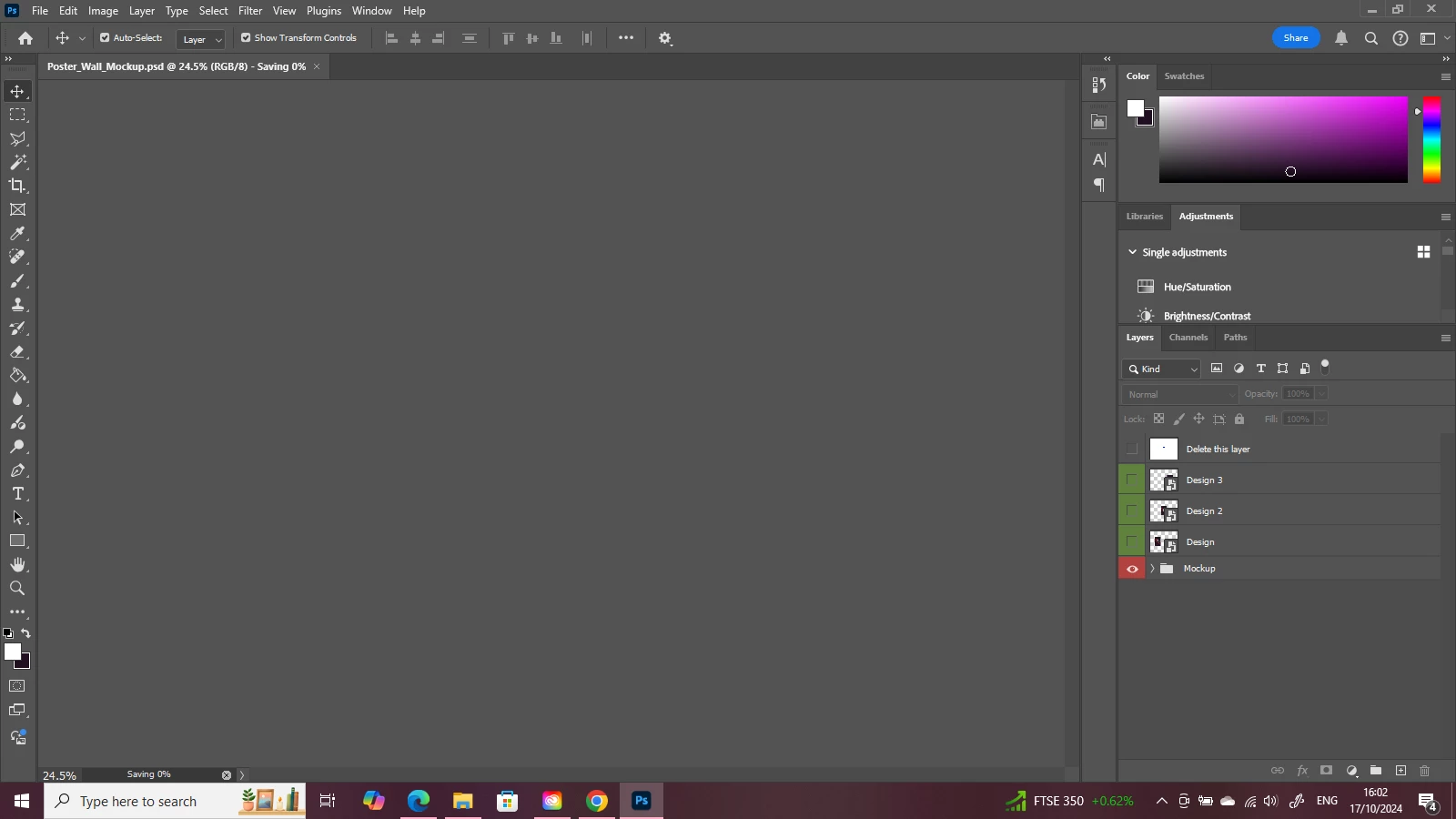
Task: Click the delete layer trash icon
Action: (x=1425, y=771)
